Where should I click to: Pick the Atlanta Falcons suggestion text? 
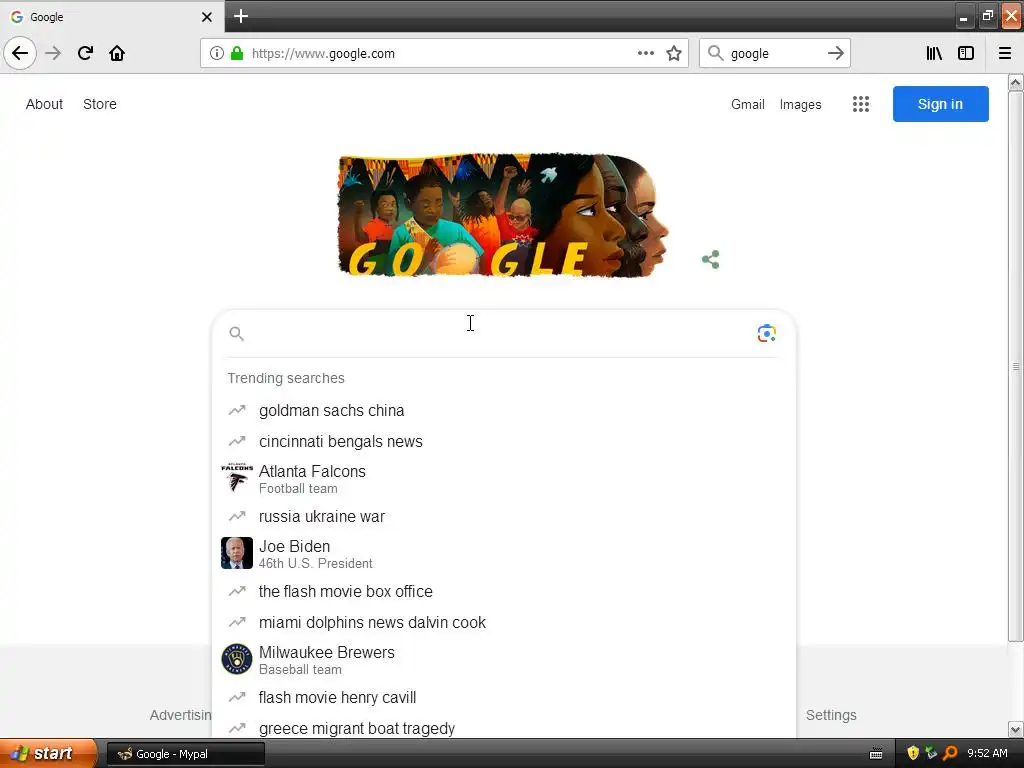point(312,471)
